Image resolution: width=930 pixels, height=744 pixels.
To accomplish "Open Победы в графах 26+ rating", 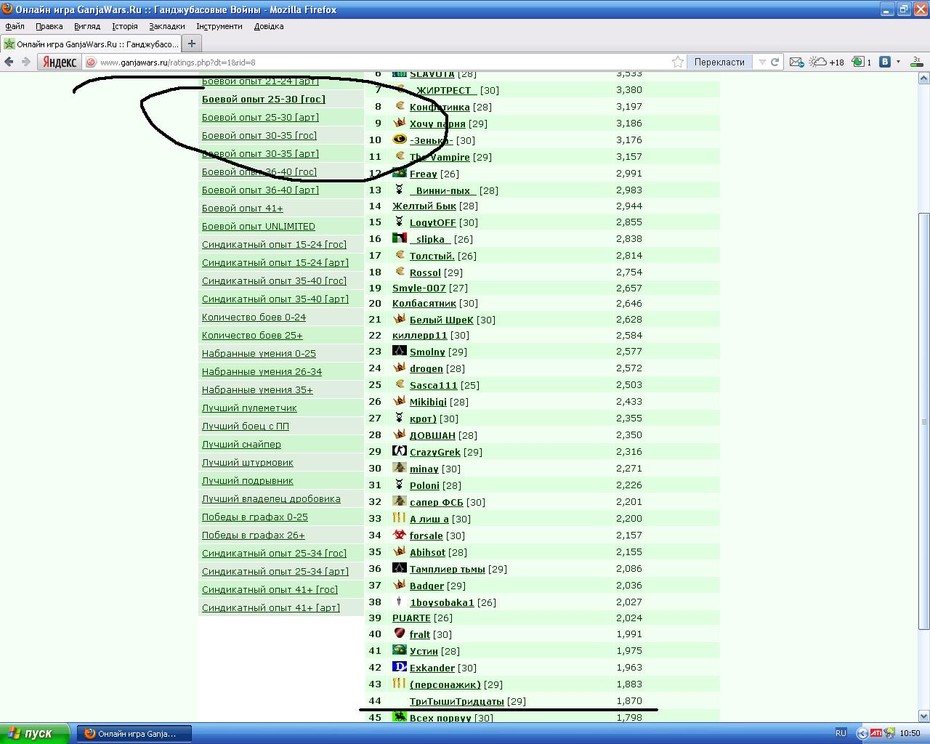I will [253, 535].
